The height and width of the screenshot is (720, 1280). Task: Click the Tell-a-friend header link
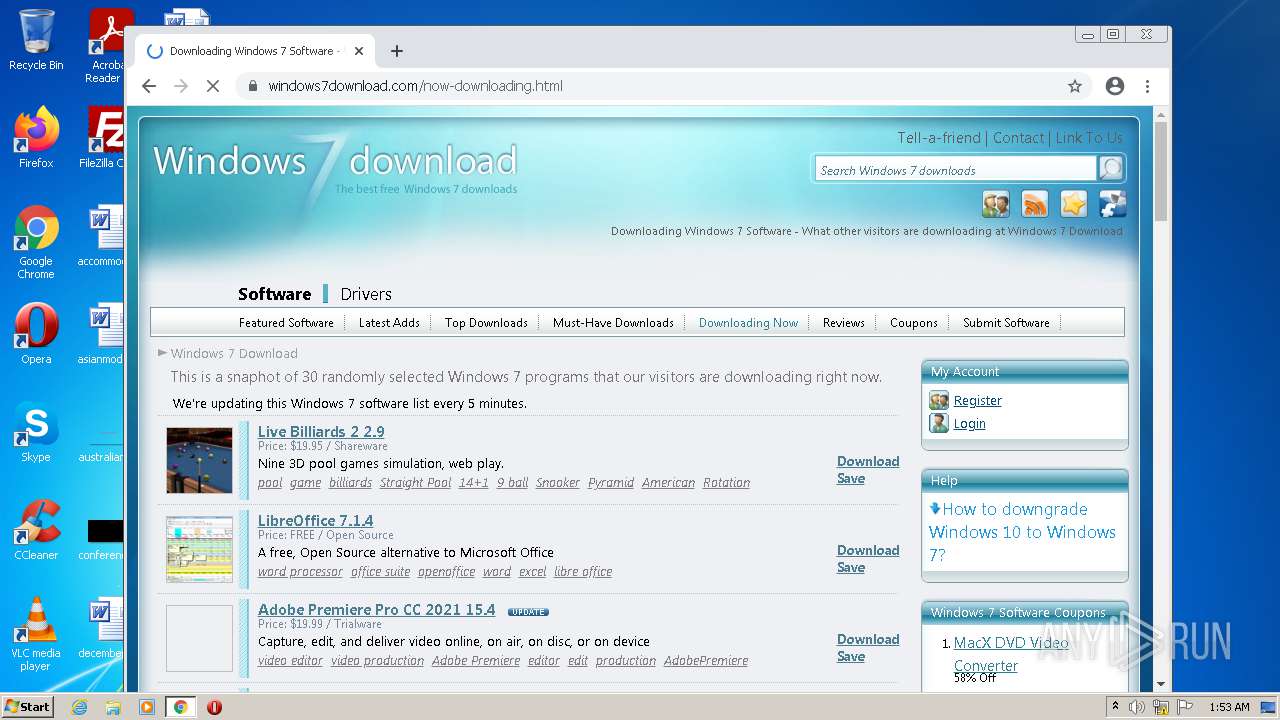click(x=939, y=138)
